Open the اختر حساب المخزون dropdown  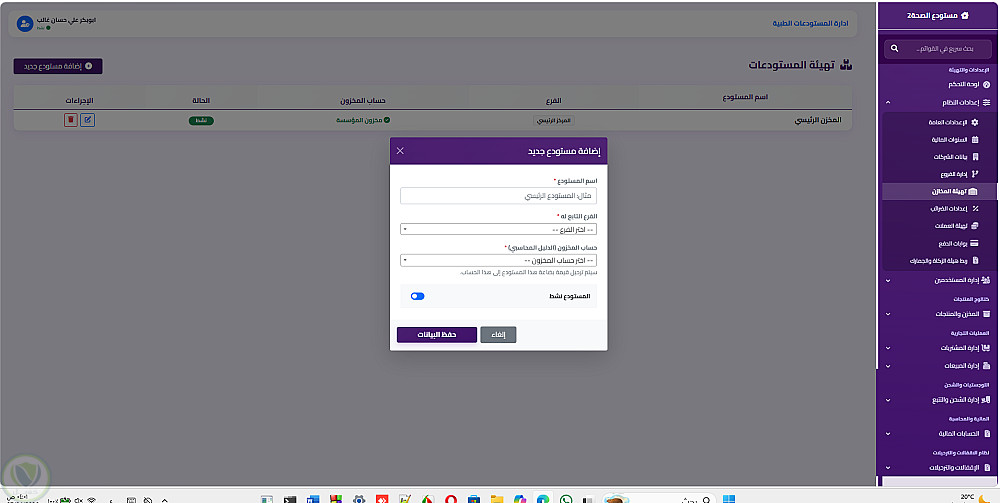tap(498, 260)
